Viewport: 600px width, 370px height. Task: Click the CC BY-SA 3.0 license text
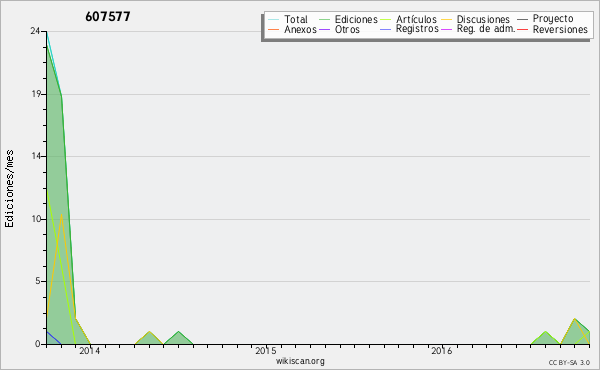(569, 363)
